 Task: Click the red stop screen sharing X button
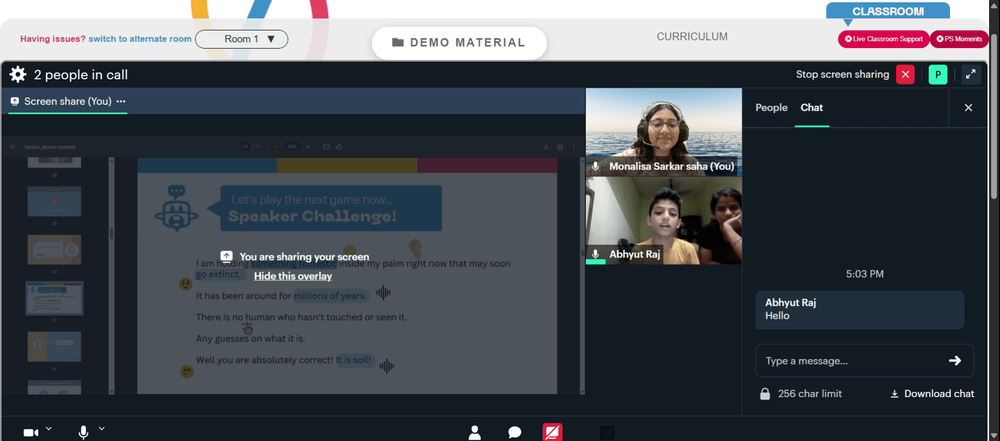tap(905, 75)
